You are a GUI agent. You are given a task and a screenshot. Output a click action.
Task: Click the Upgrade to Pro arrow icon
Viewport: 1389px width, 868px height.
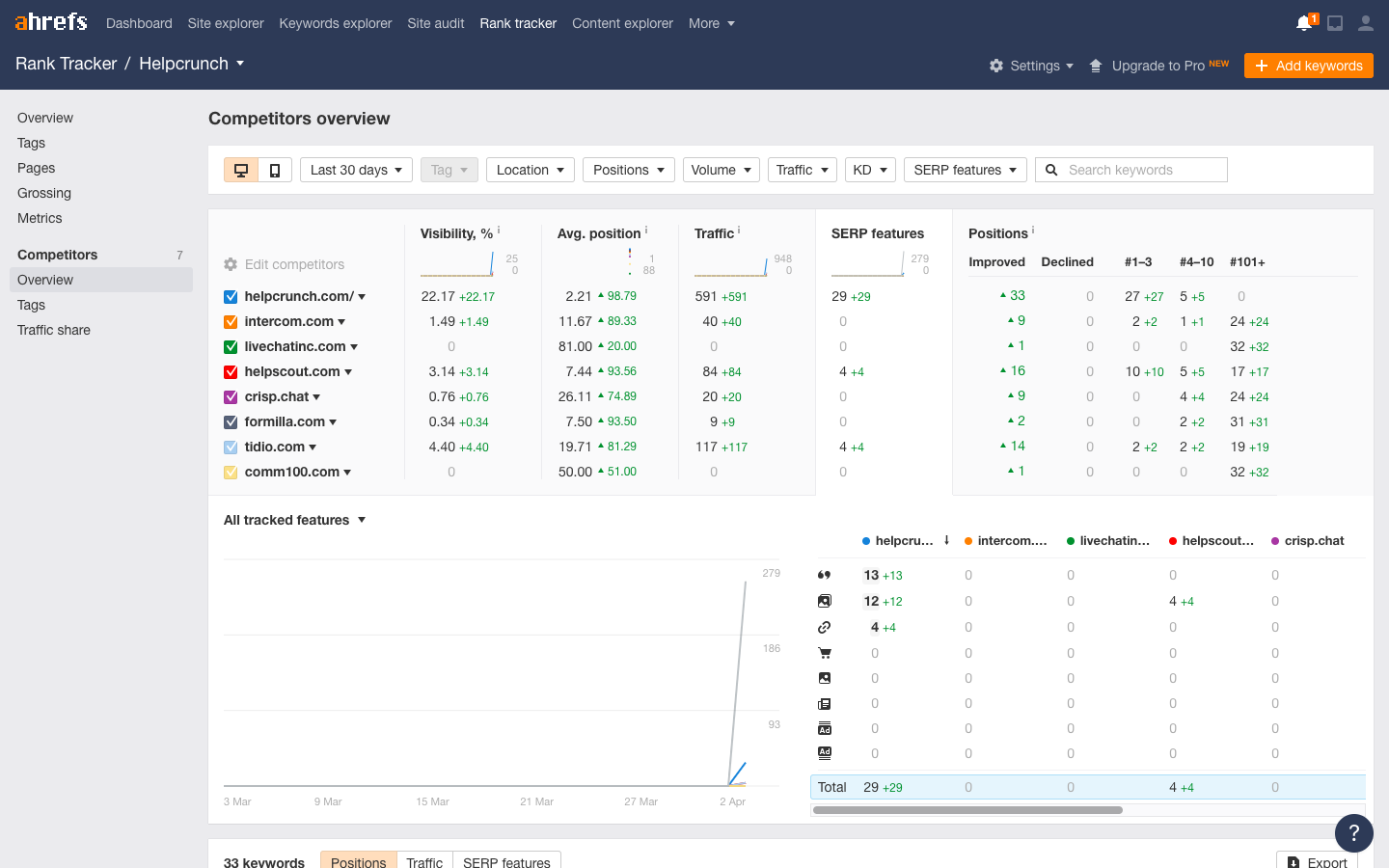1096,66
